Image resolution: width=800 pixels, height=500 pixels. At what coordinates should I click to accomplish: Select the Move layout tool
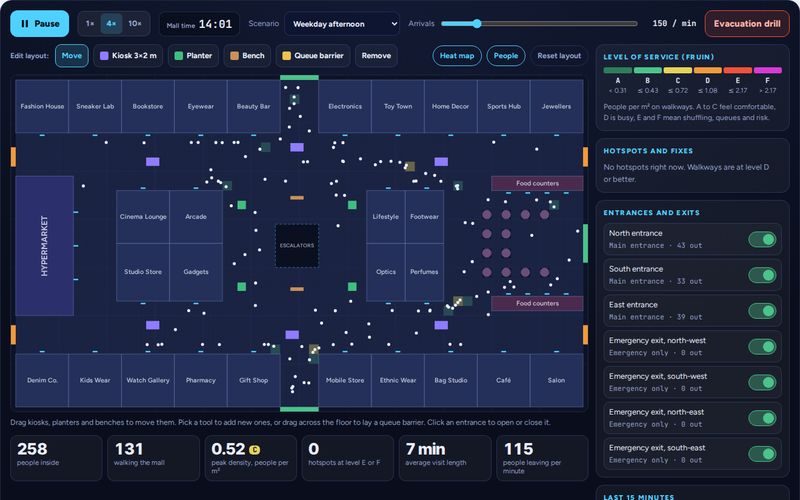tap(71, 56)
